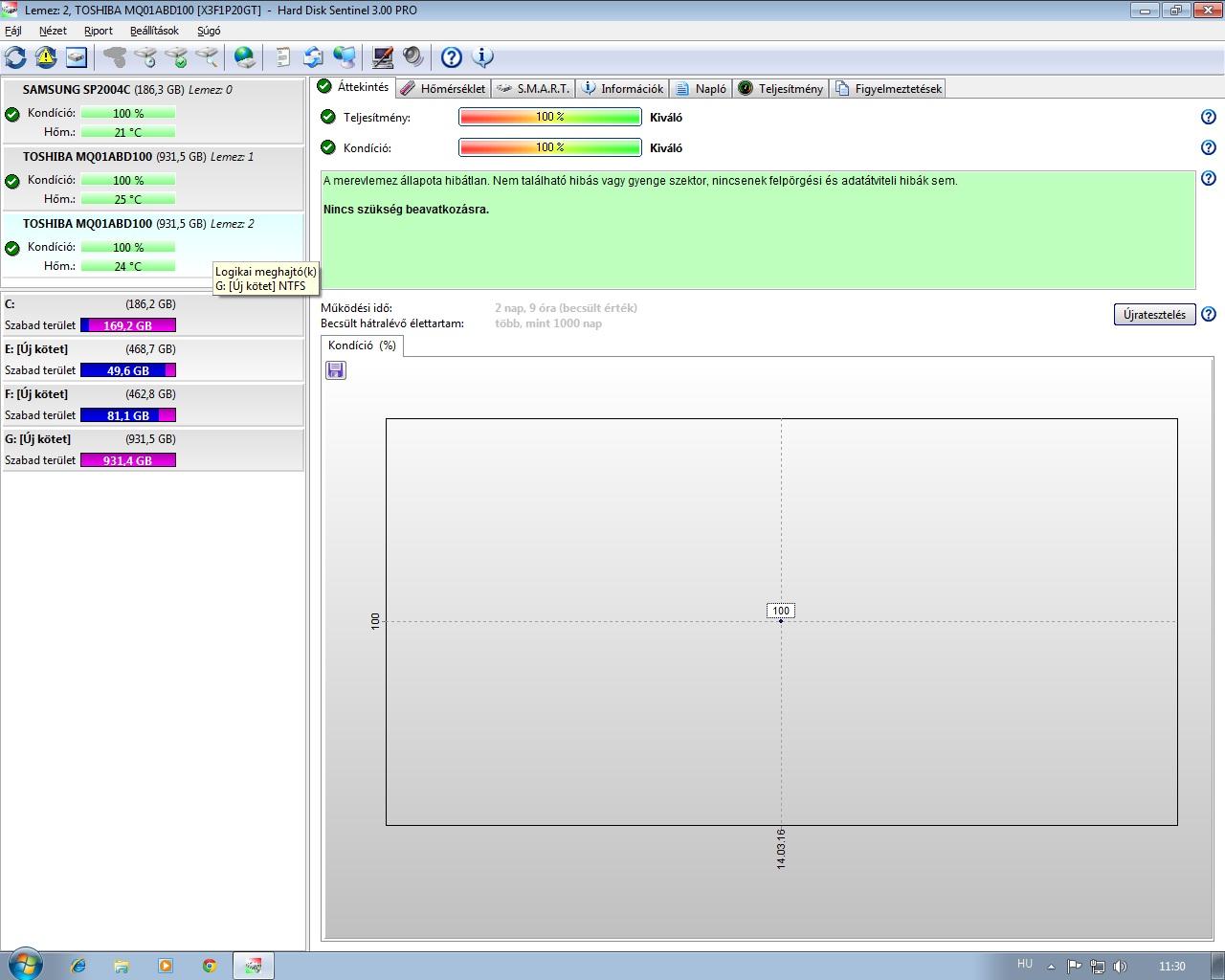
Task: Click the speaker sound toolbar icon
Action: [x=413, y=57]
